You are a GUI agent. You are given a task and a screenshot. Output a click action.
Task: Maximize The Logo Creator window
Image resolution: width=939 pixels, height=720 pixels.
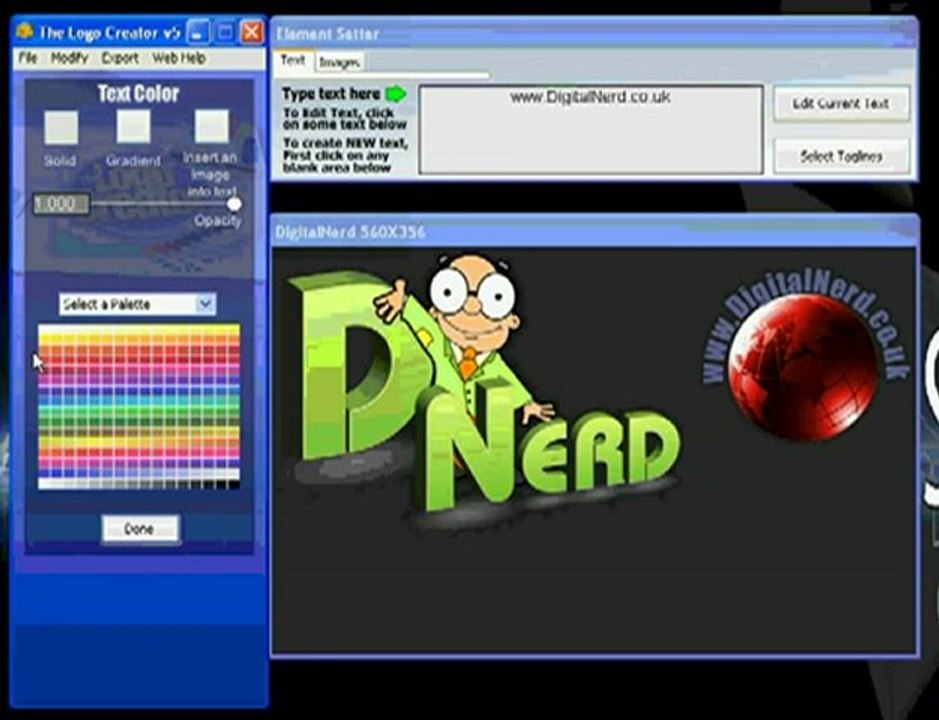tap(225, 32)
